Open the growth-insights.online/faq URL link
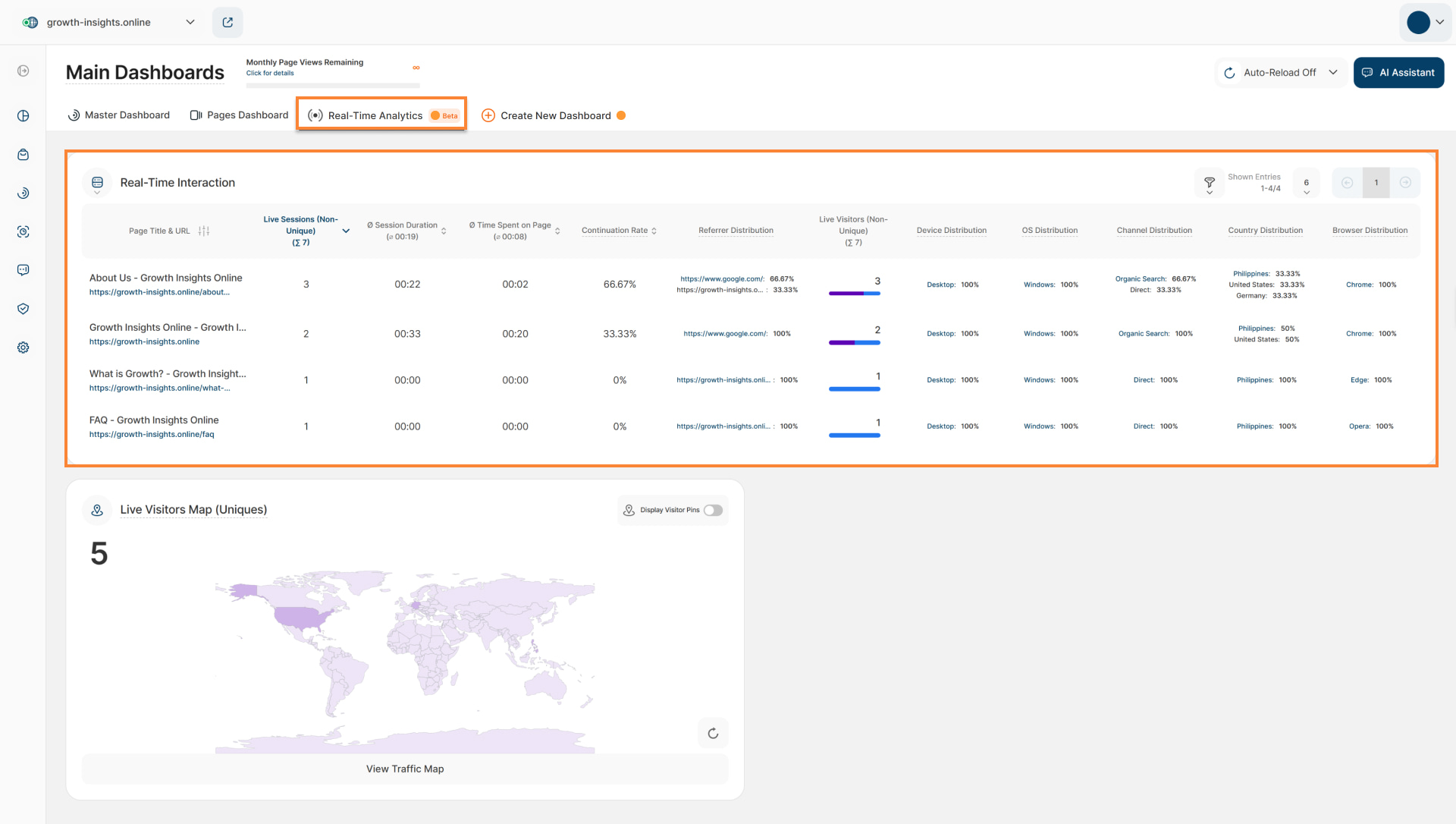This screenshot has width=1456, height=824. tap(152, 435)
